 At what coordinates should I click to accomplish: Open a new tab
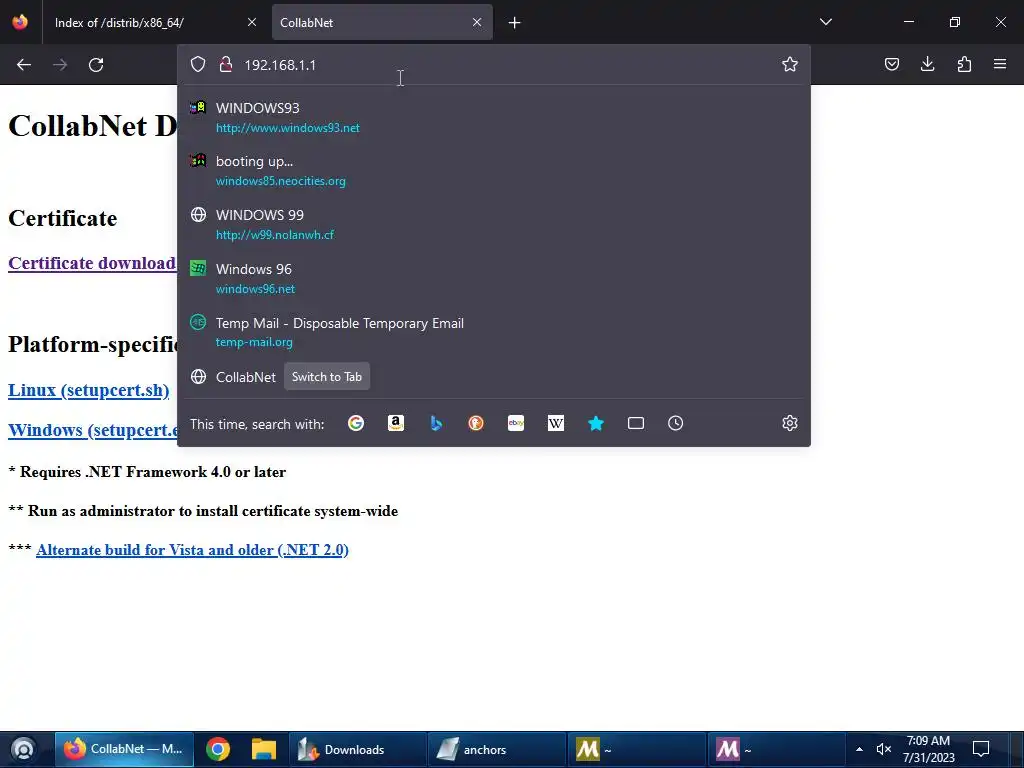[515, 23]
